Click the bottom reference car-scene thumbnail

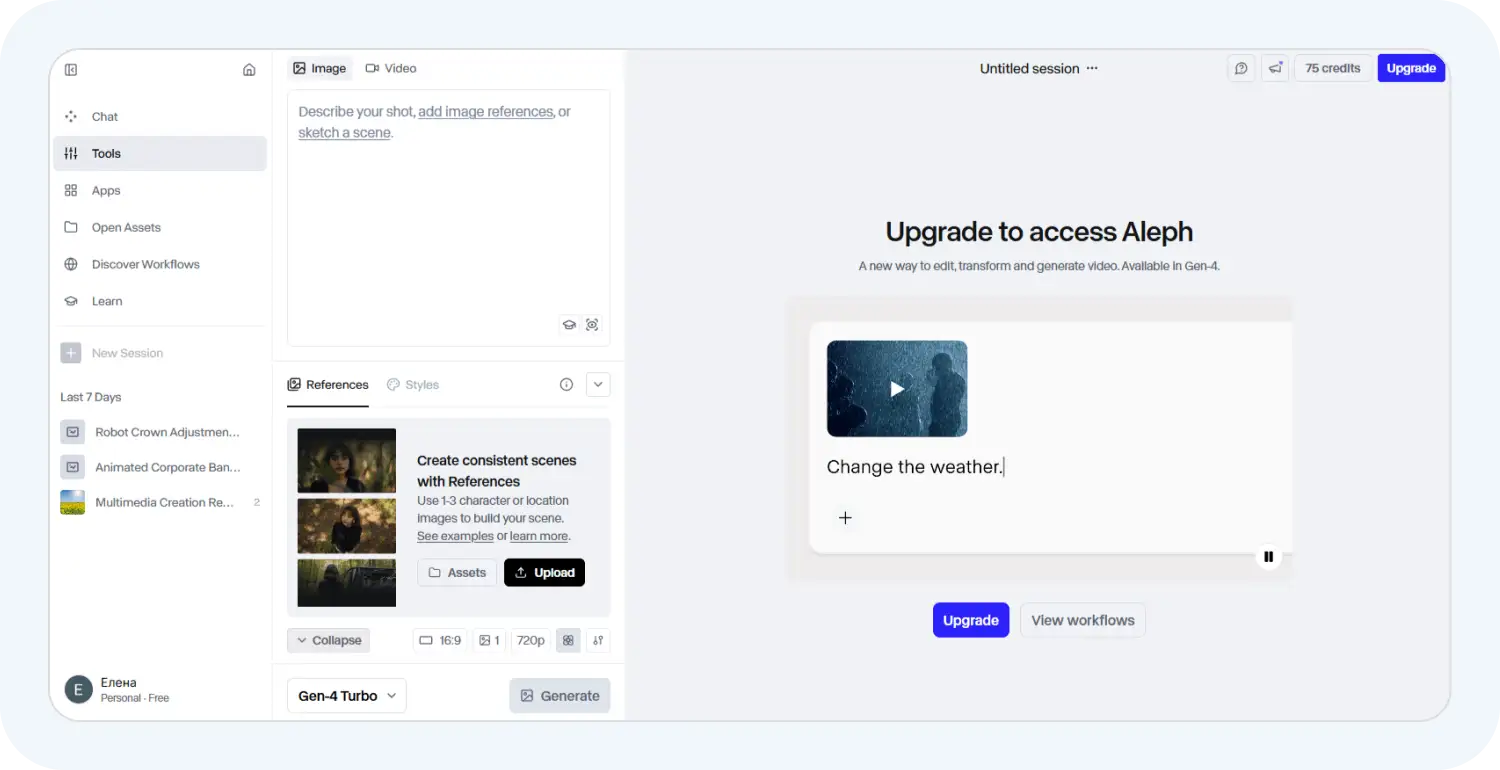pos(347,582)
